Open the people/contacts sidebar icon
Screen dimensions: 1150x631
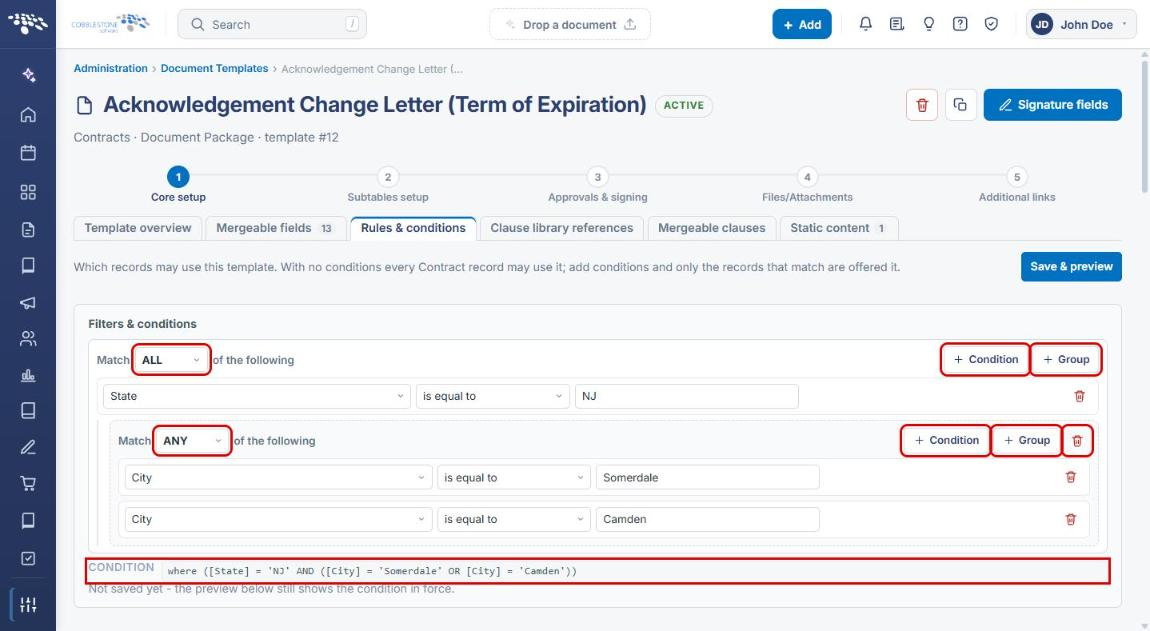[28, 338]
